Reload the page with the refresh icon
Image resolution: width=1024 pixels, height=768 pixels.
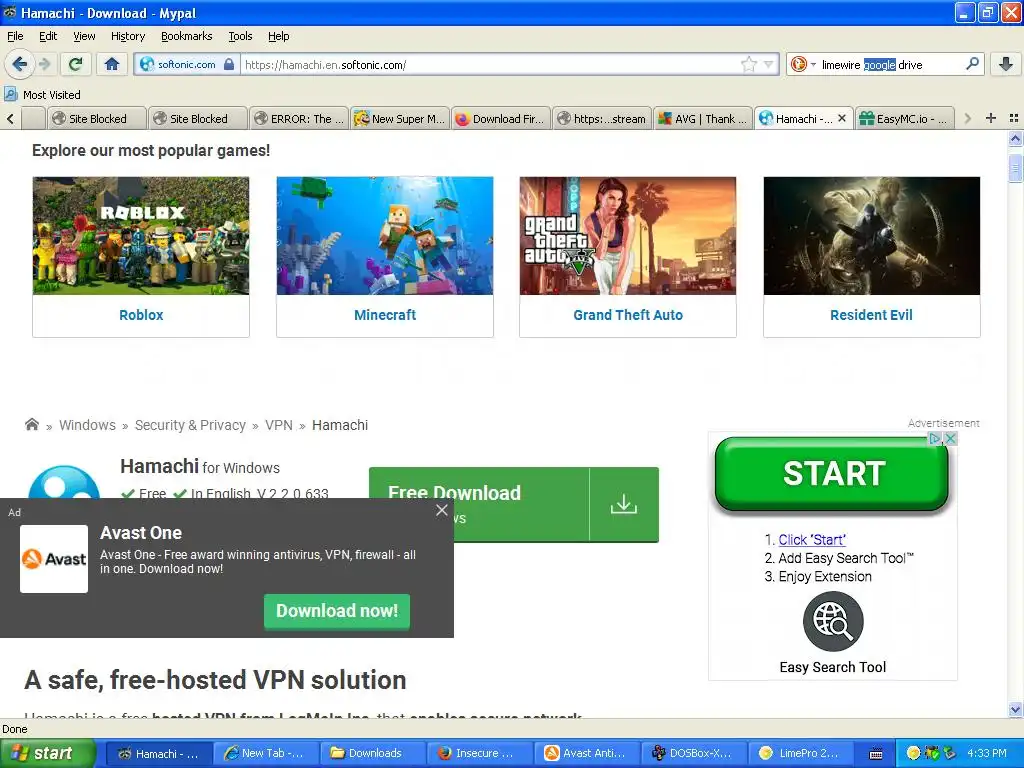(x=76, y=64)
